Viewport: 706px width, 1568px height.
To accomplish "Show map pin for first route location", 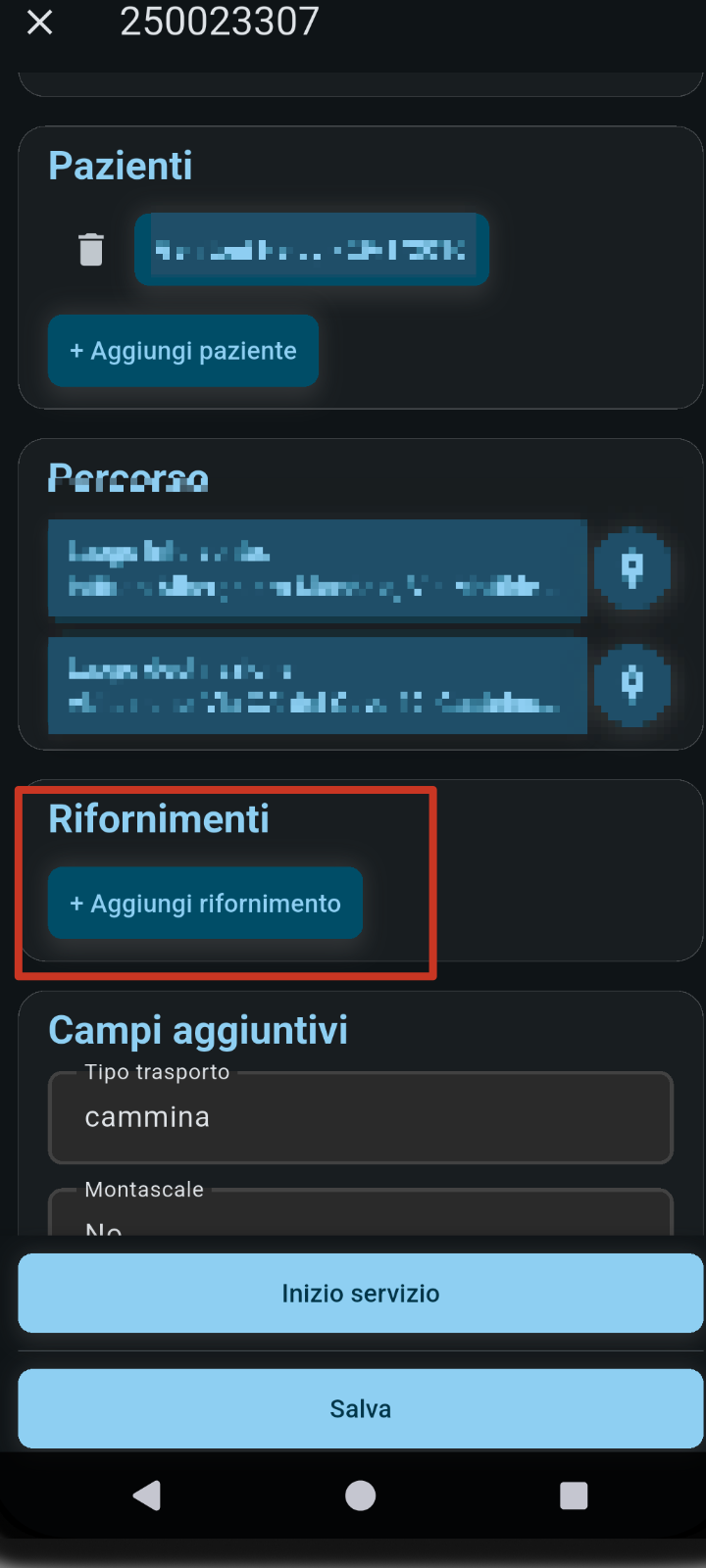I will 632,568.
